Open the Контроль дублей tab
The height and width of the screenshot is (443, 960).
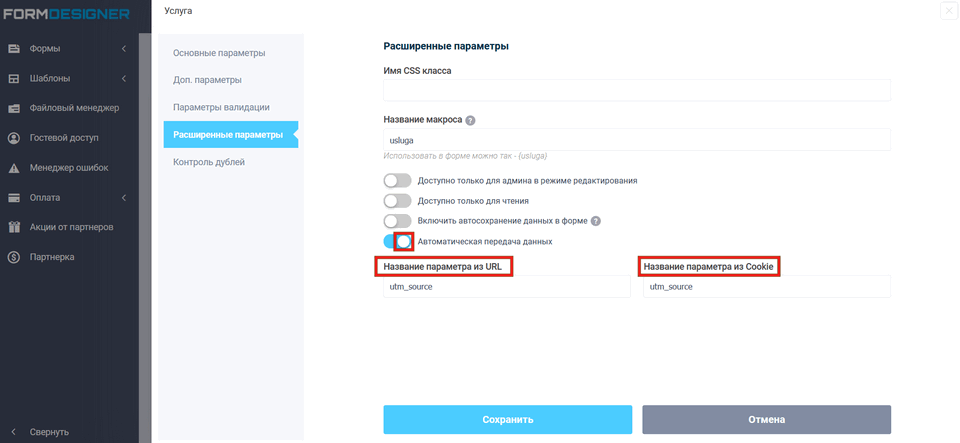tap(208, 162)
